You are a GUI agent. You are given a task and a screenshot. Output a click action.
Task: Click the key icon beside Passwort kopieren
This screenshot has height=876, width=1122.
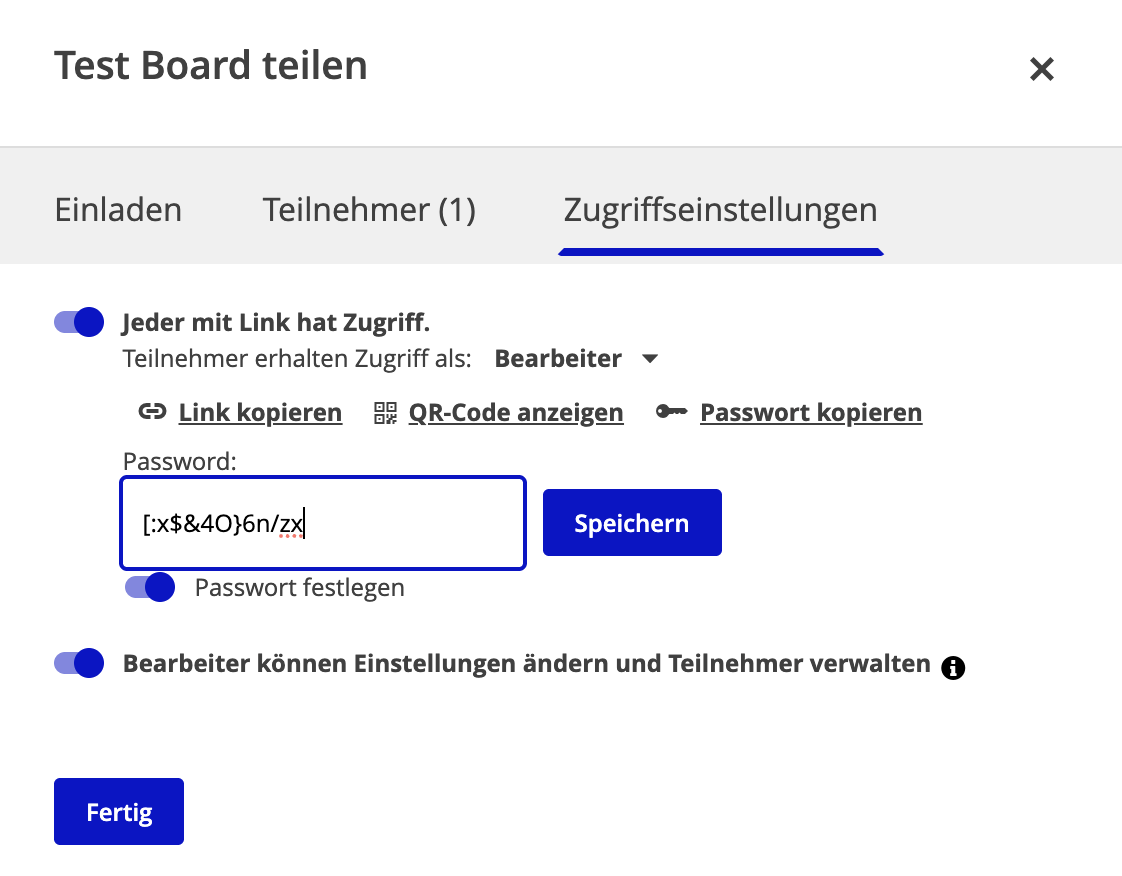tap(671, 411)
